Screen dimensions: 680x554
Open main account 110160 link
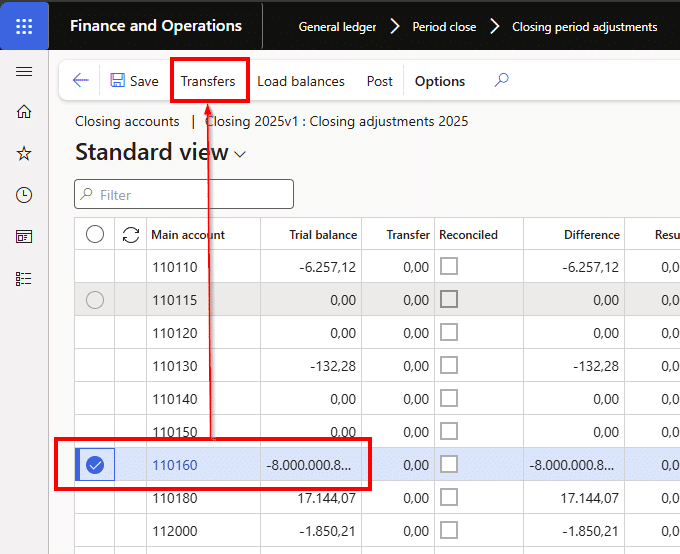175,465
